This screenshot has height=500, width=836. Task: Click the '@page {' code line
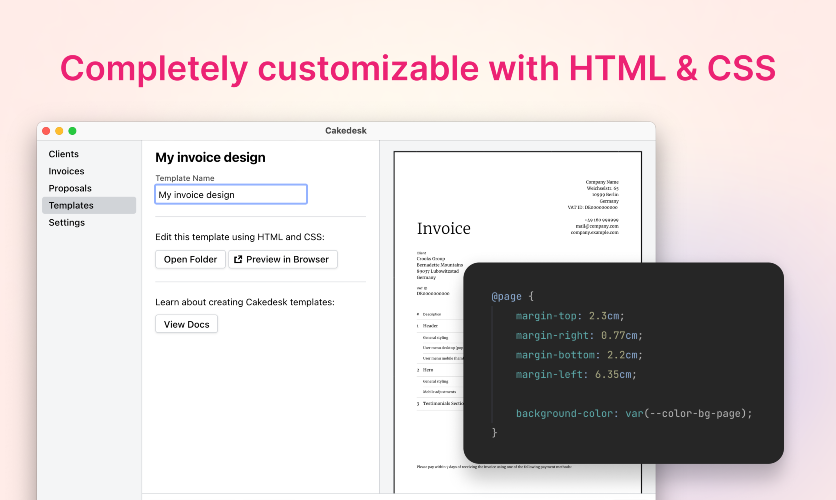[x=512, y=296]
